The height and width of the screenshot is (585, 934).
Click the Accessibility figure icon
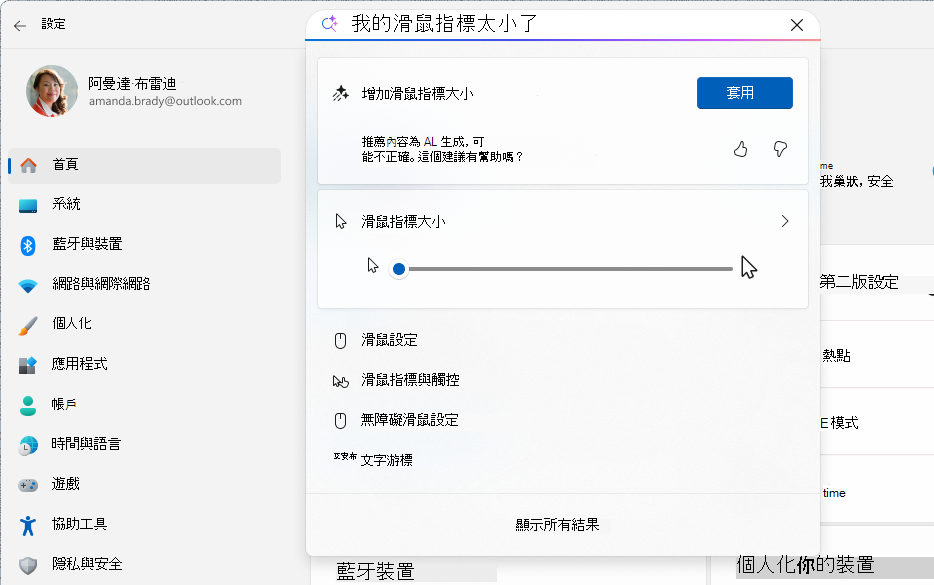click(28, 526)
